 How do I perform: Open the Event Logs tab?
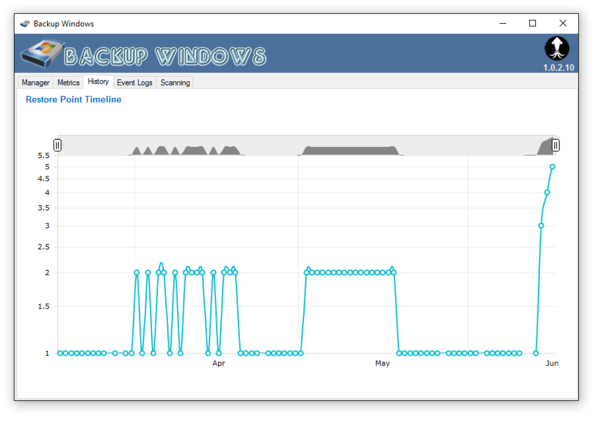tap(135, 83)
